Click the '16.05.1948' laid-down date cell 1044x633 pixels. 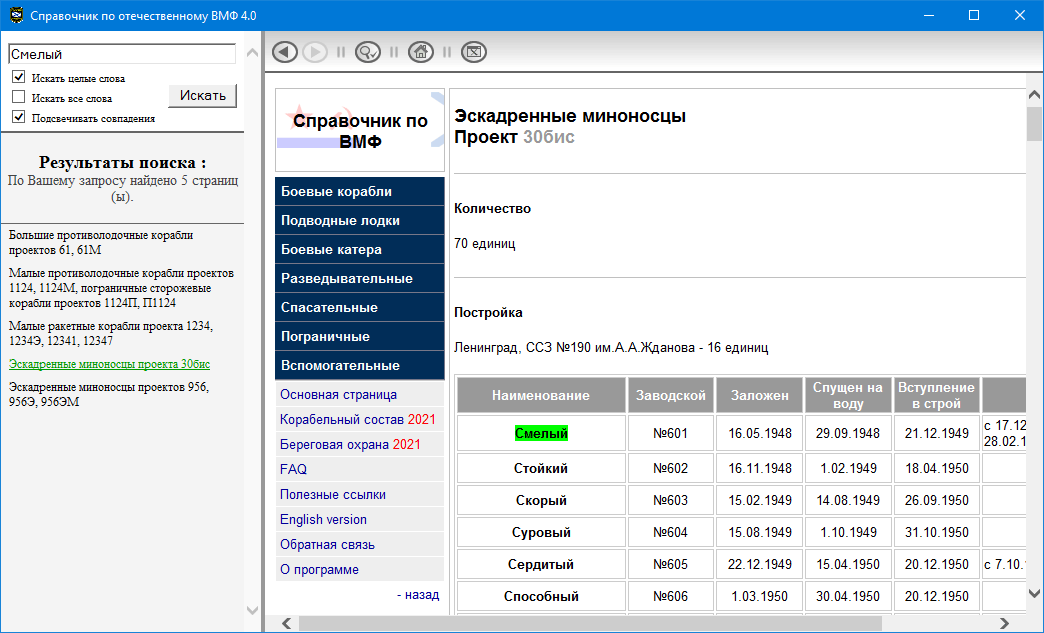coord(760,433)
